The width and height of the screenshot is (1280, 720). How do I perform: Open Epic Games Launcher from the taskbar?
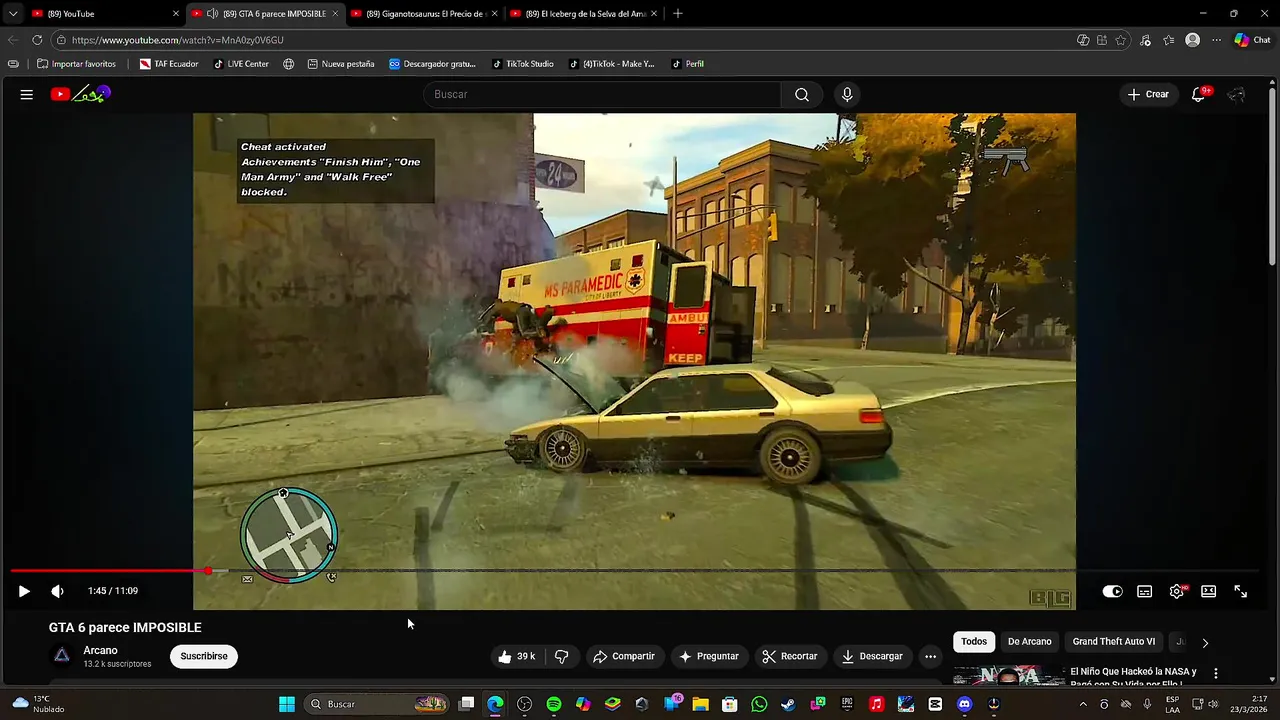click(x=847, y=704)
